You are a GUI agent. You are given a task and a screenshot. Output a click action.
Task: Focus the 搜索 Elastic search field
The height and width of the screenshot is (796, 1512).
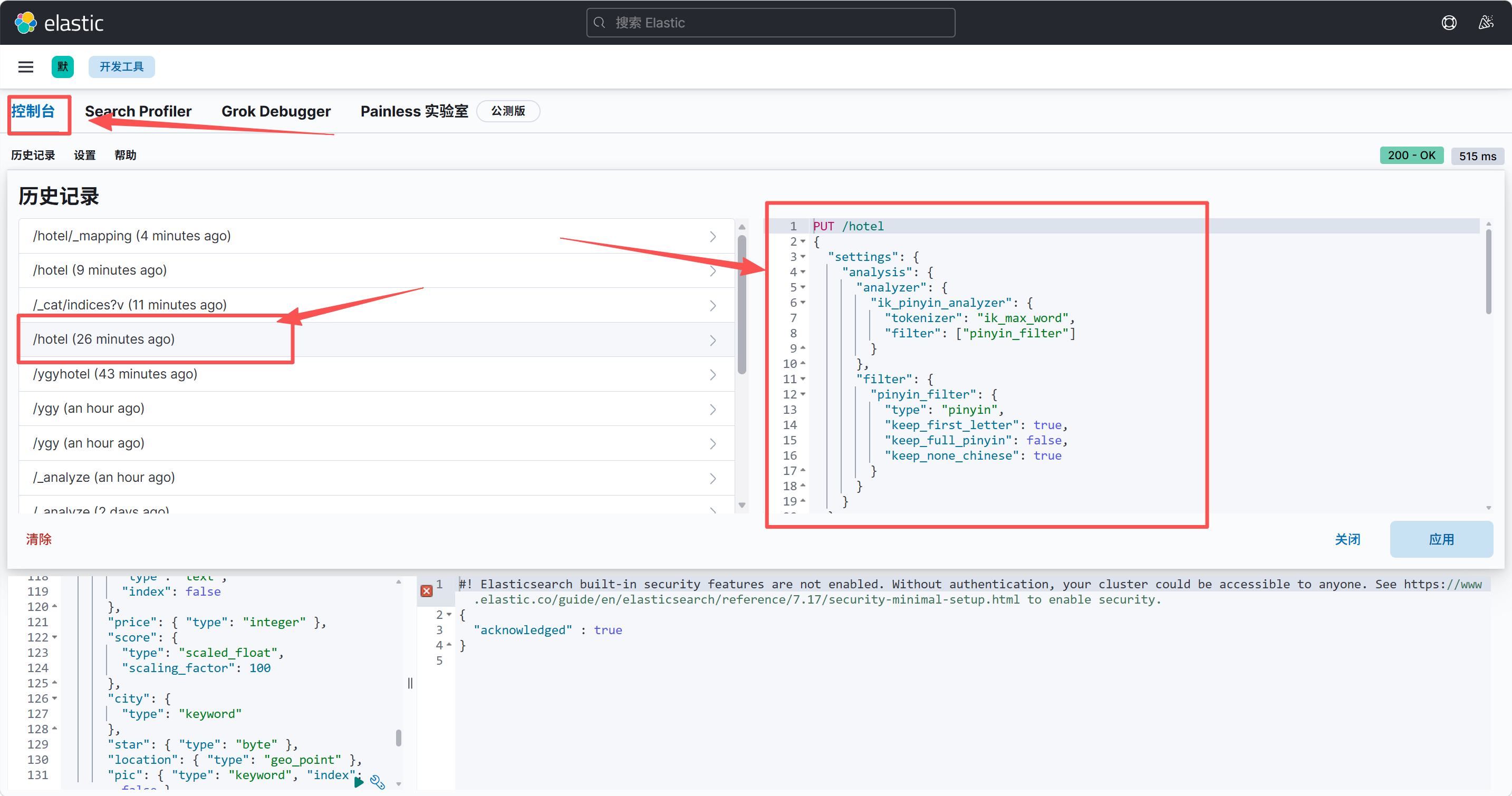[770, 23]
